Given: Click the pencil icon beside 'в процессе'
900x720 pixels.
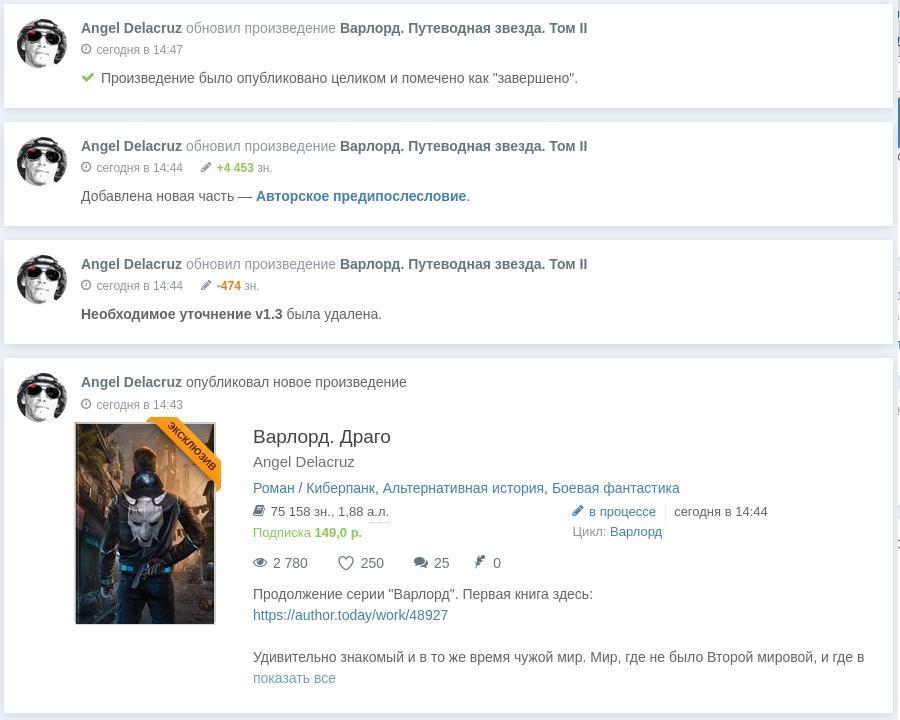Looking at the screenshot, I should coord(577,511).
